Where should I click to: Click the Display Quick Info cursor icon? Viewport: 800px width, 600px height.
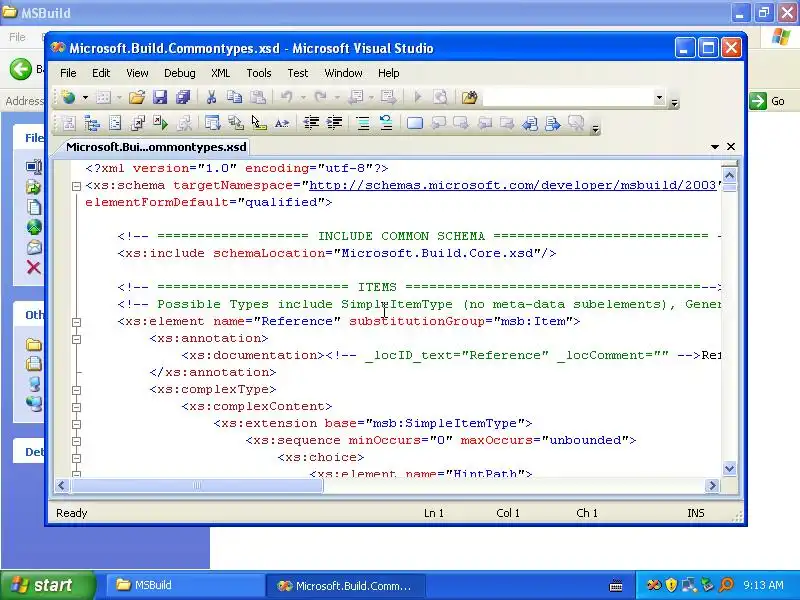click(x=259, y=123)
